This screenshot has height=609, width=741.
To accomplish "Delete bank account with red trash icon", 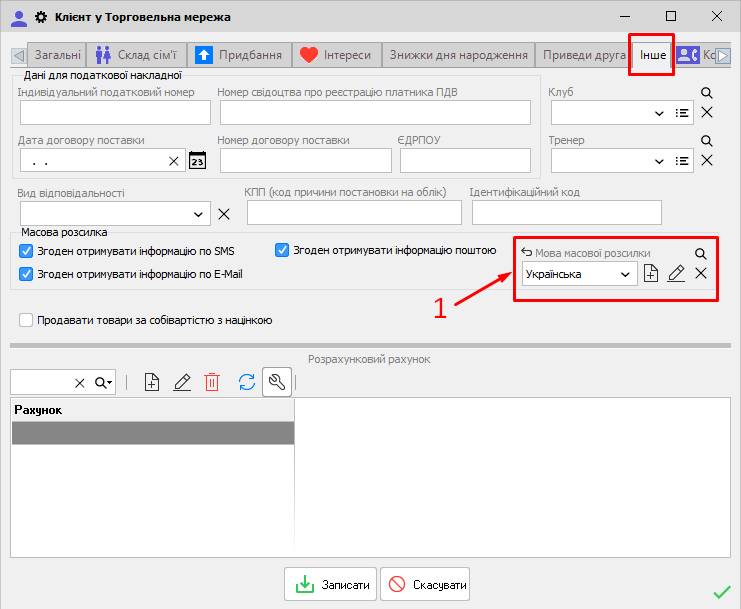I will click(212, 382).
